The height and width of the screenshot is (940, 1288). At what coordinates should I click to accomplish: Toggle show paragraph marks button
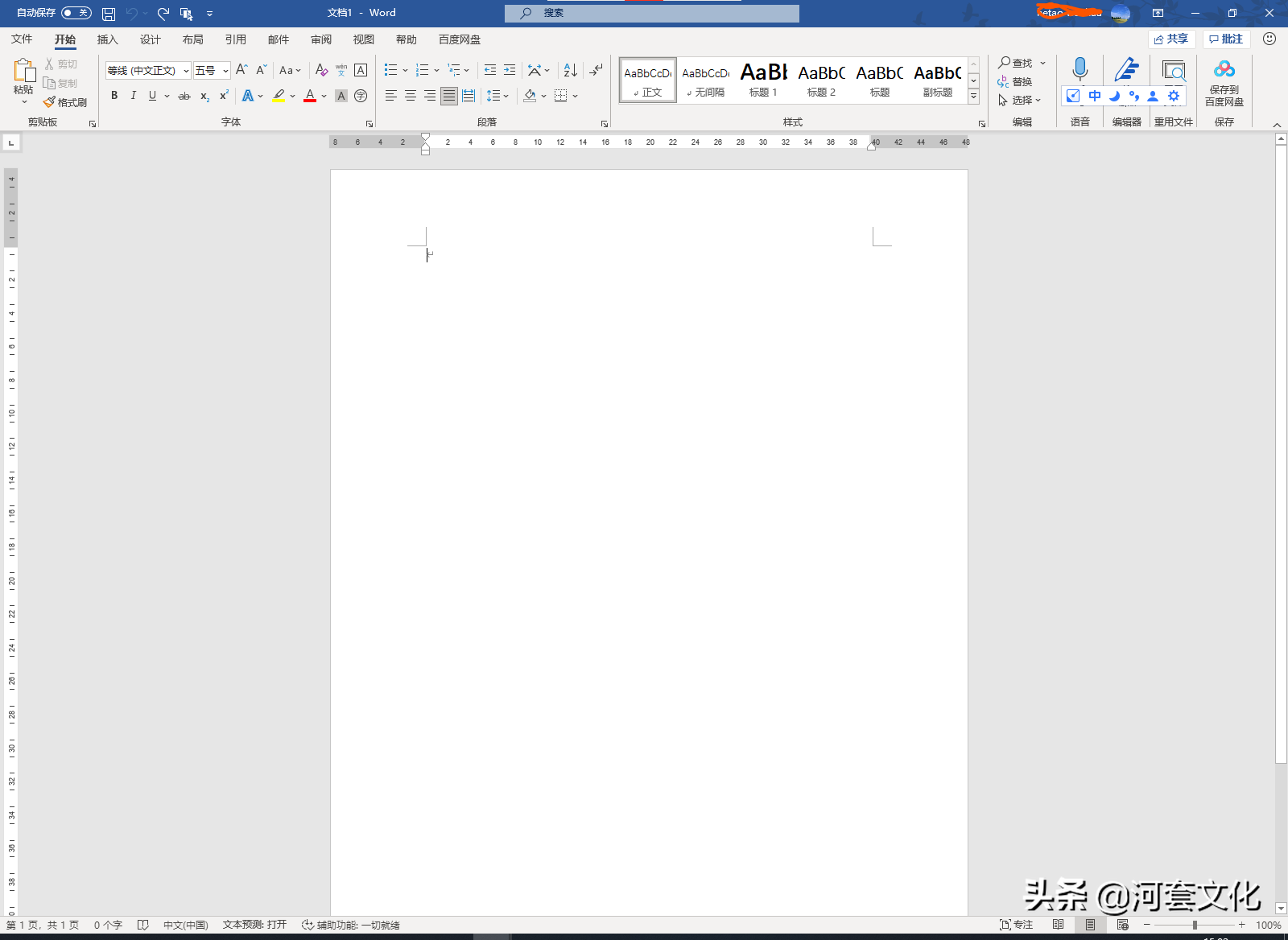pyautogui.click(x=596, y=71)
